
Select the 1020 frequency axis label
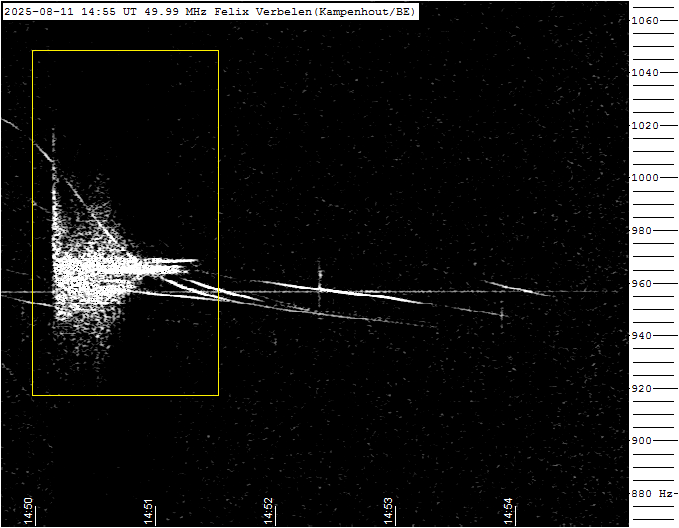coord(645,125)
